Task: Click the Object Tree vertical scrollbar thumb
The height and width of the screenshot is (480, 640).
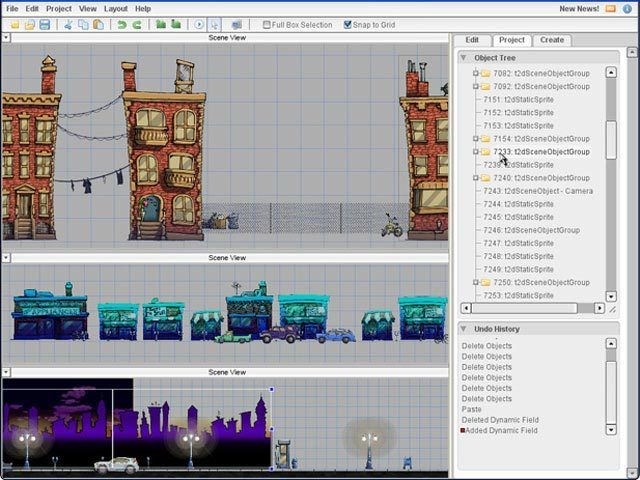Action: tap(611, 140)
